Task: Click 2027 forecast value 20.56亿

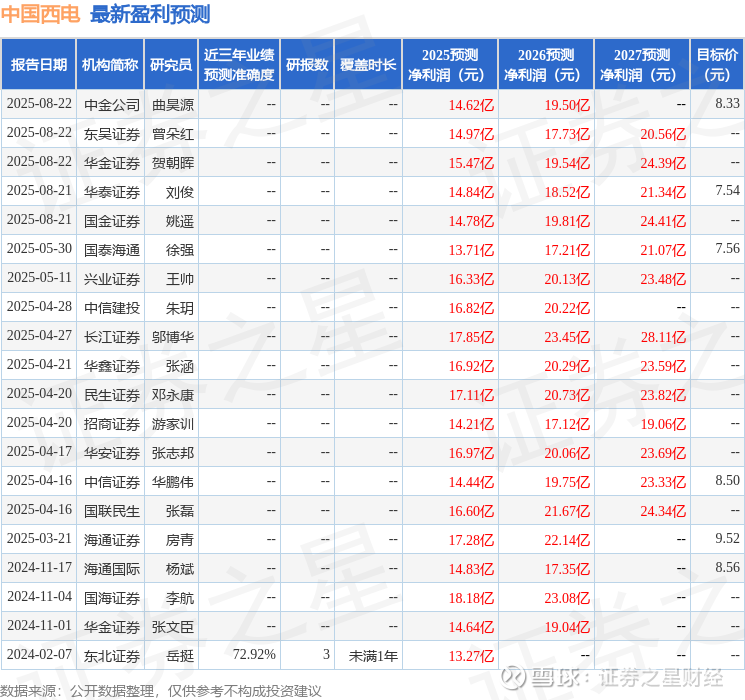Action: point(663,134)
